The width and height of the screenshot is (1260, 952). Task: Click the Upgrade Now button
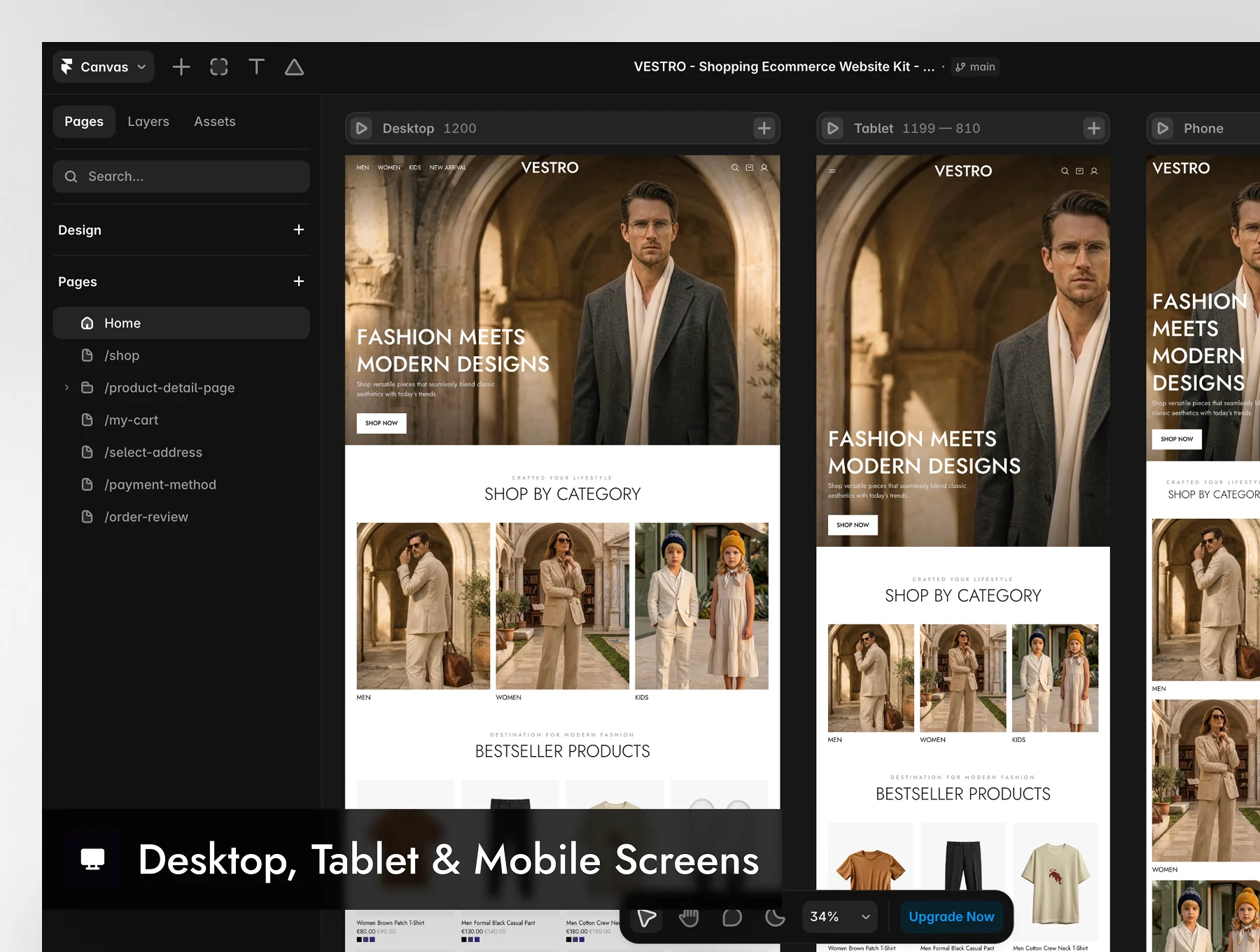click(x=951, y=917)
